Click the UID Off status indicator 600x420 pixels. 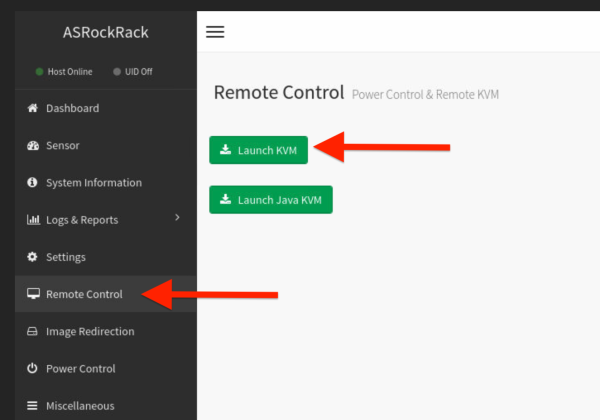(133, 72)
